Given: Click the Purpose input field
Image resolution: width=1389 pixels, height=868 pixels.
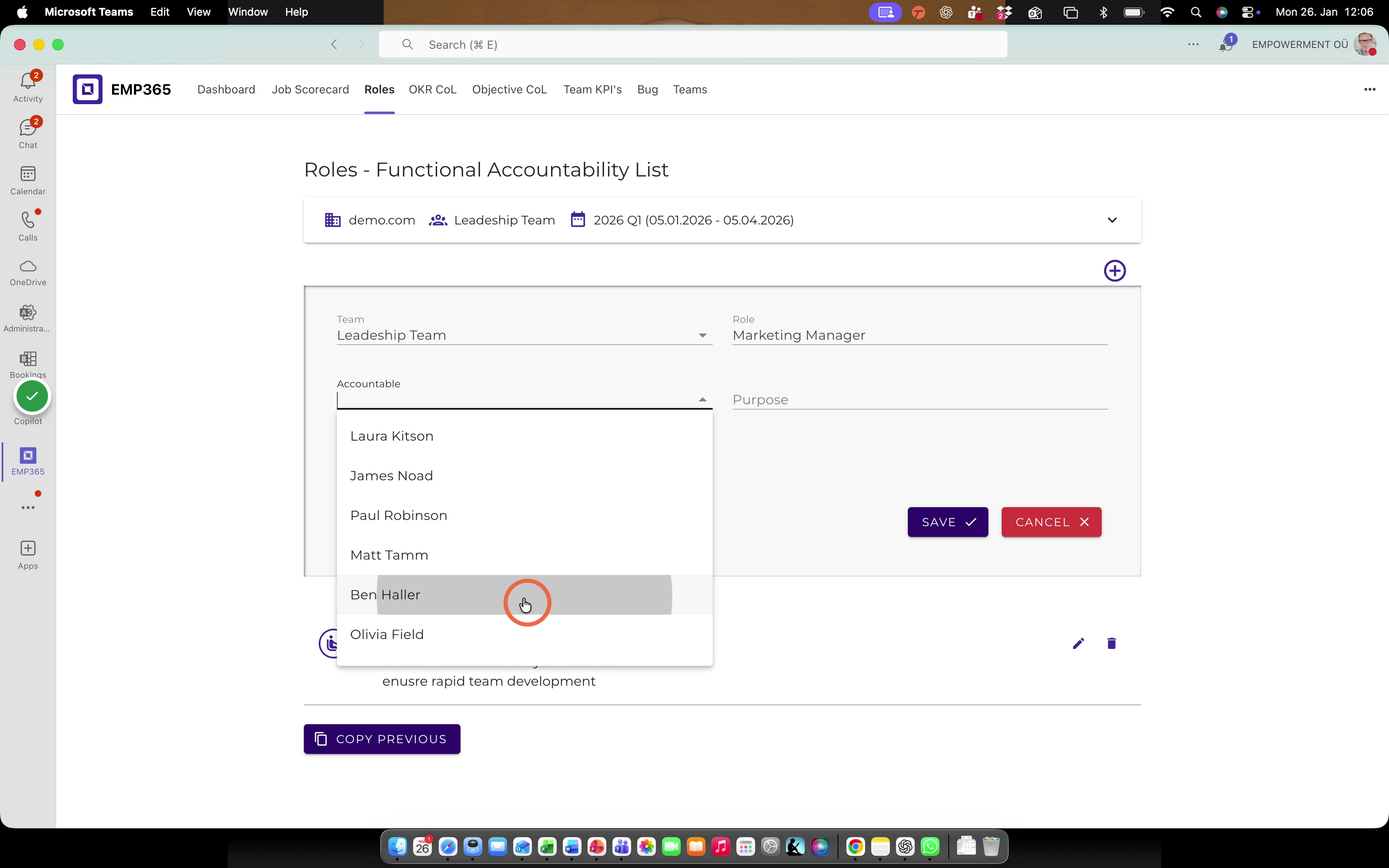Looking at the screenshot, I should pyautogui.click(x=919, y=400).
